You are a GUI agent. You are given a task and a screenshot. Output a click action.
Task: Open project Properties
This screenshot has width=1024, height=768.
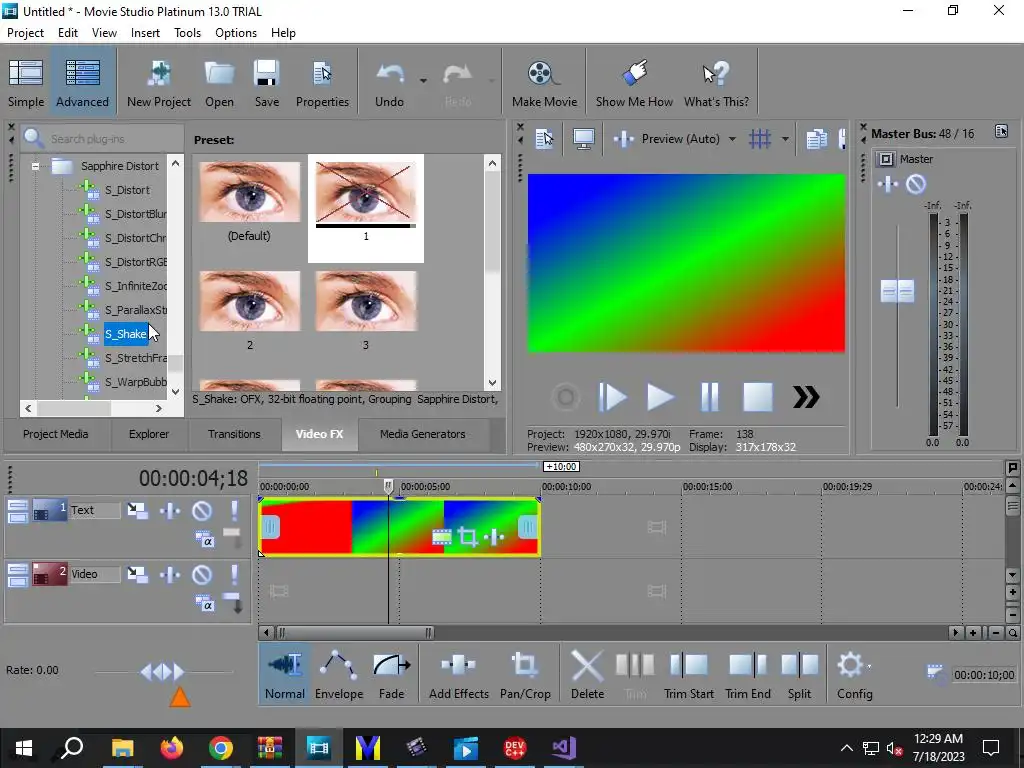[322, 82]
